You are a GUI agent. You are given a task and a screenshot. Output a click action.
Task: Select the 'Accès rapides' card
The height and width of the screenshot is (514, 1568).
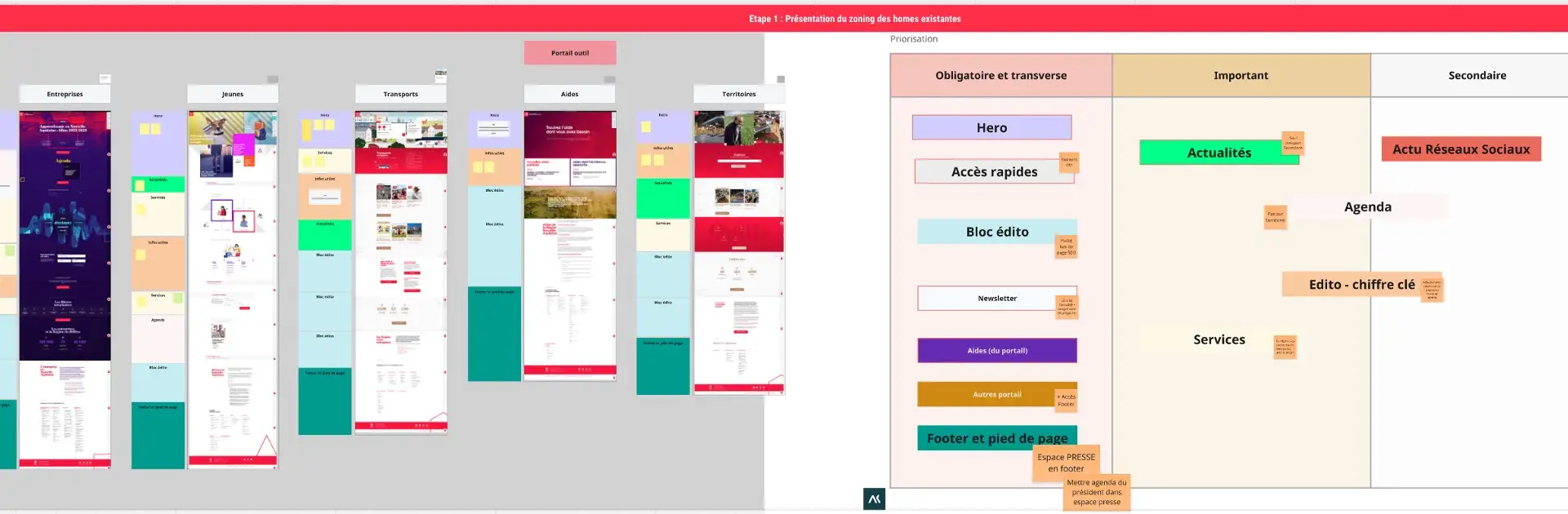[995, 171]
